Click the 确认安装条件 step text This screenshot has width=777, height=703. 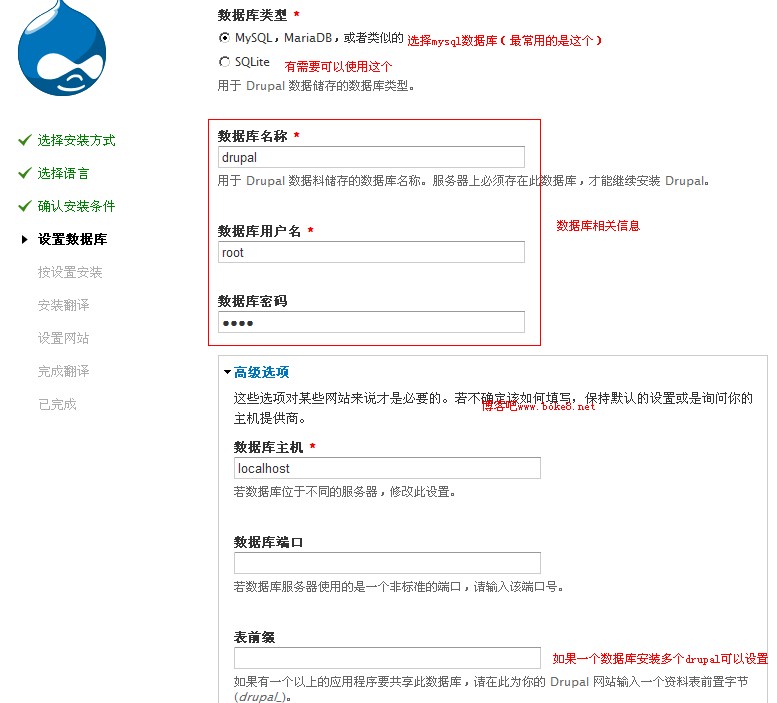pos(76,206)
